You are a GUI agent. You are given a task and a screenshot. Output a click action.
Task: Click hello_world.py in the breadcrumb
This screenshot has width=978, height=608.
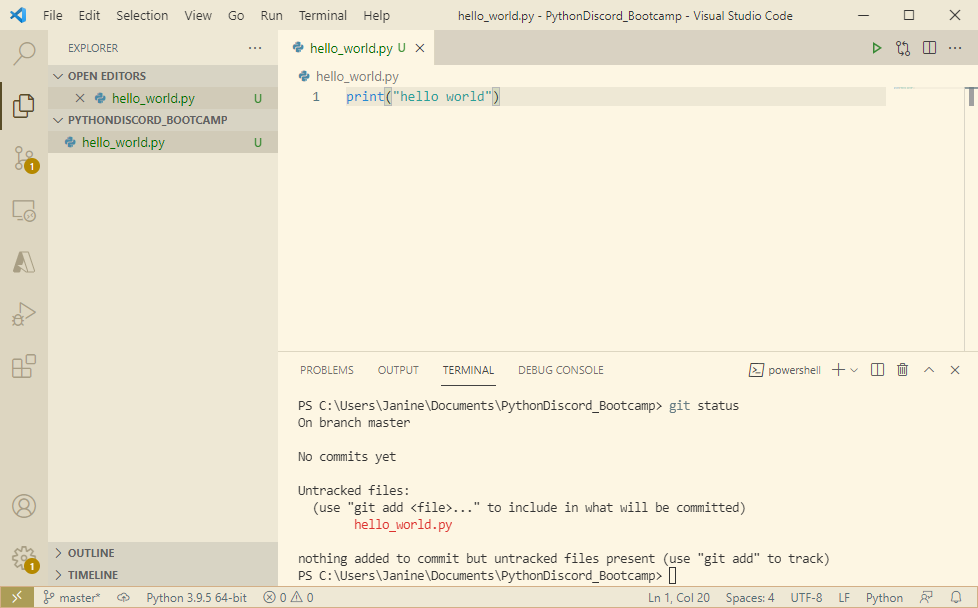coord(357,76)
